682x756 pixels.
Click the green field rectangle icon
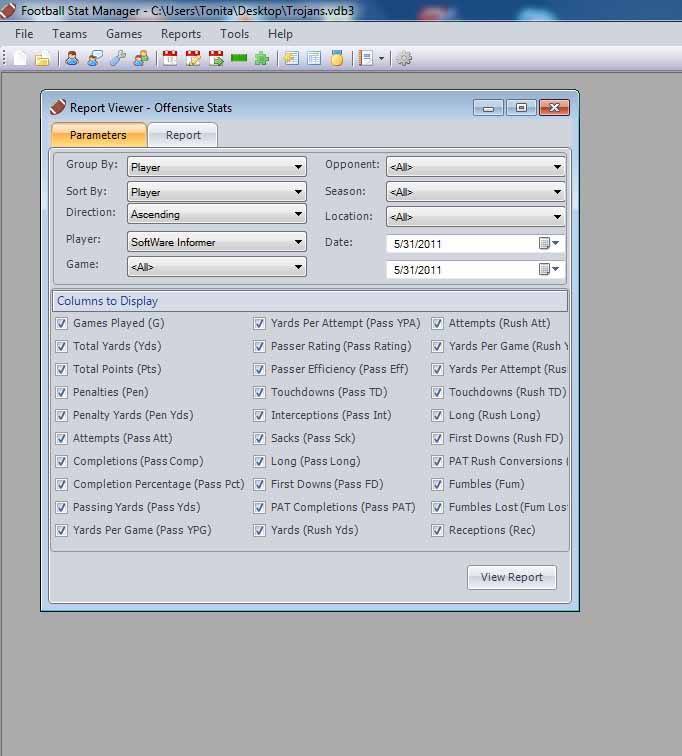coord(239,58)
